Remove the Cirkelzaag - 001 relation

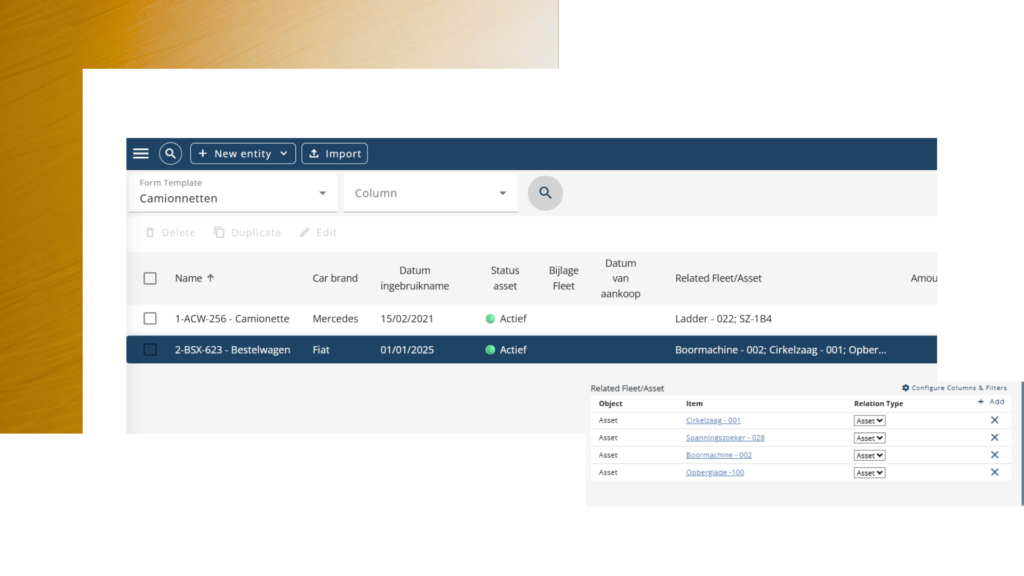[x=994, y=420]
